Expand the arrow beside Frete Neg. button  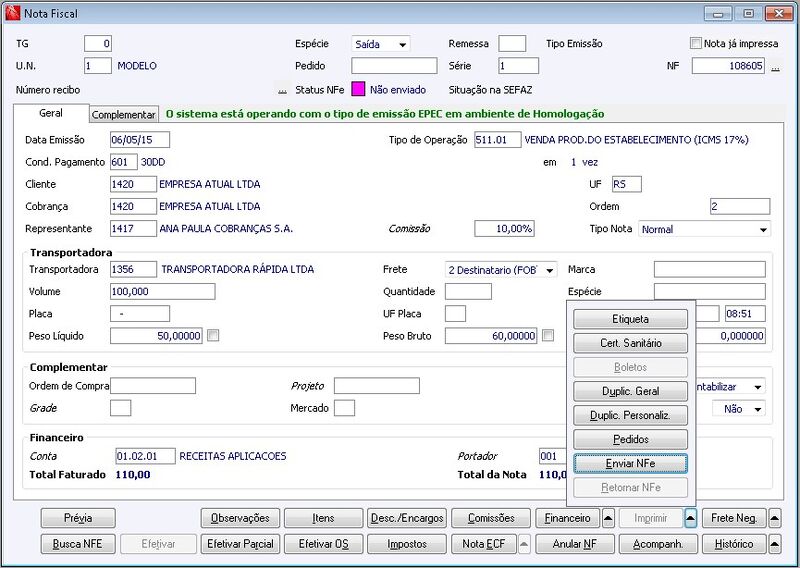774,518
